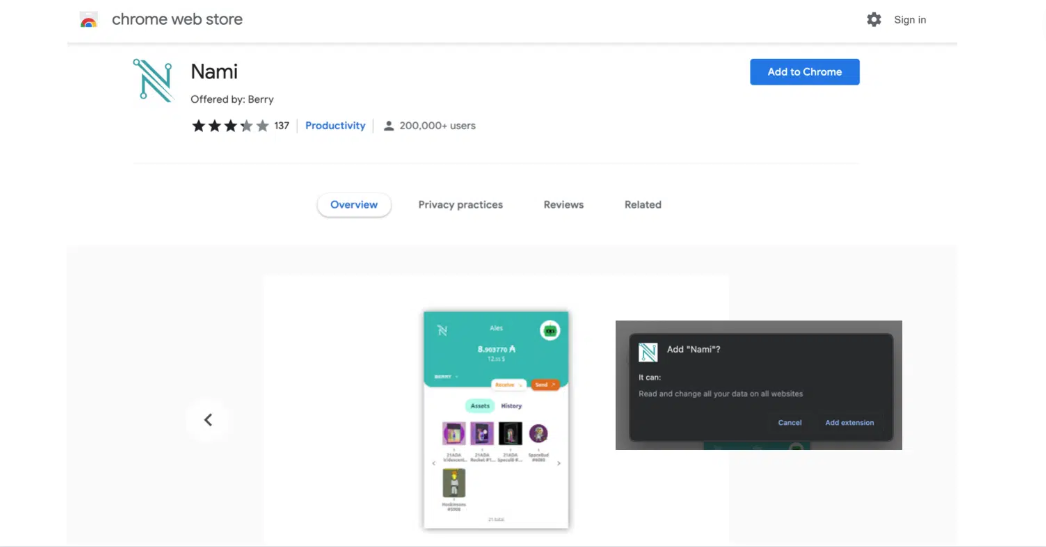Switch to Privacy practices tab
This screenshot has height=547, width=1046.
pos(460,205)
